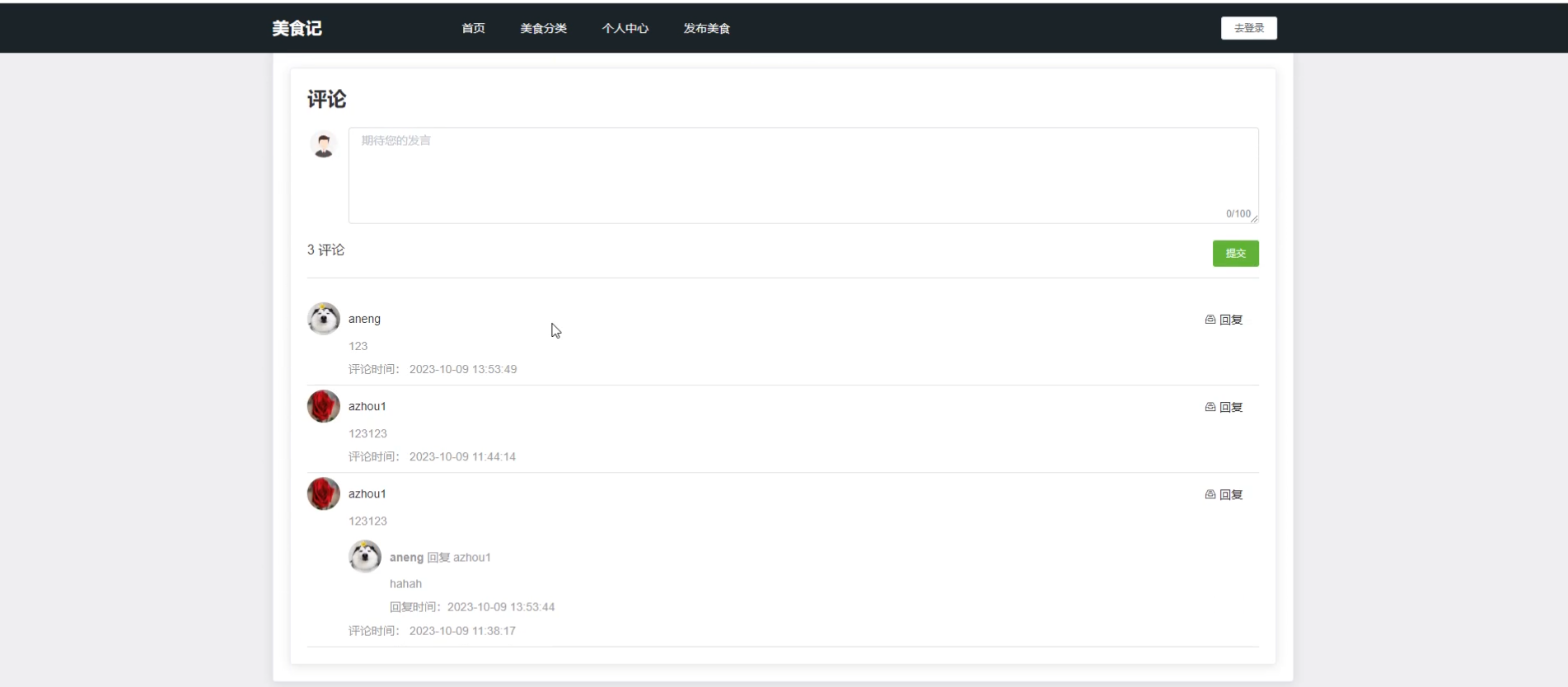Click azhou1 rose avatar on 11:44:14 comment

323,406
